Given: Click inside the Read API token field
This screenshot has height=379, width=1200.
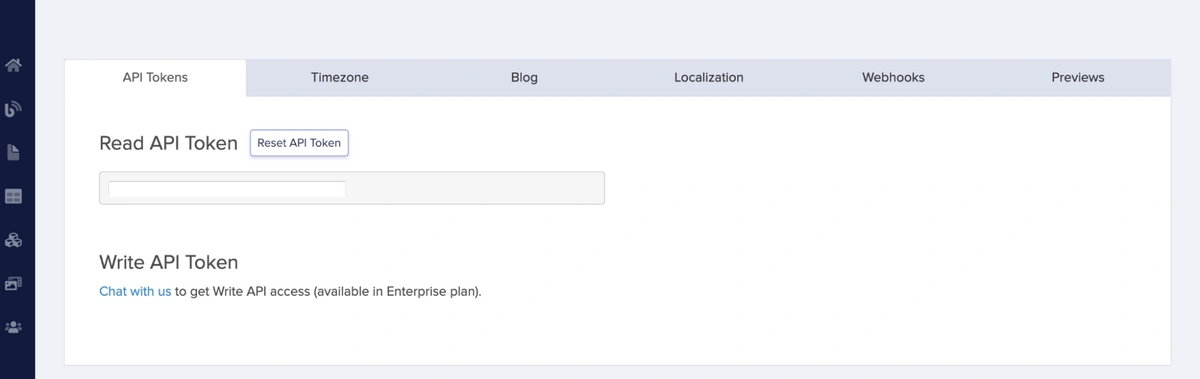Looking at the screenshot, I should pyautogui.click(x=352, y=188).
